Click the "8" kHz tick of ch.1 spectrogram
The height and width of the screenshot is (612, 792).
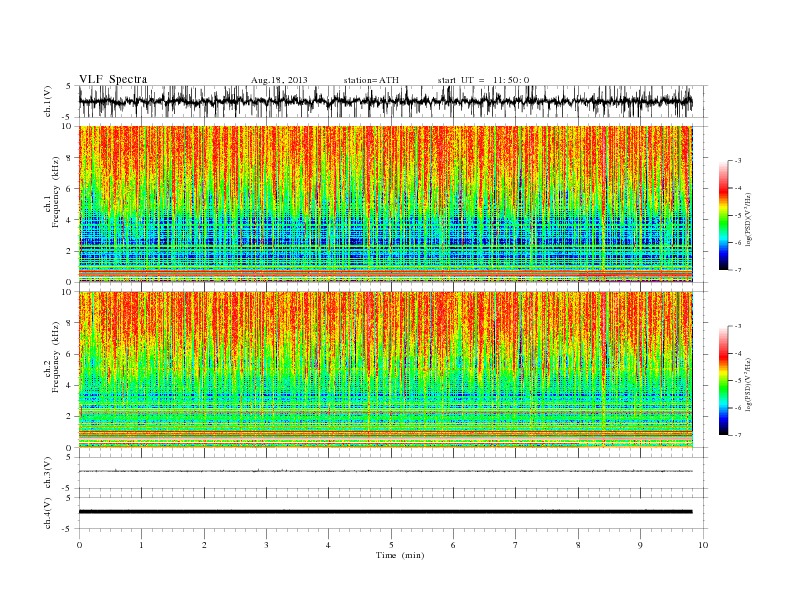pos(70,158)
